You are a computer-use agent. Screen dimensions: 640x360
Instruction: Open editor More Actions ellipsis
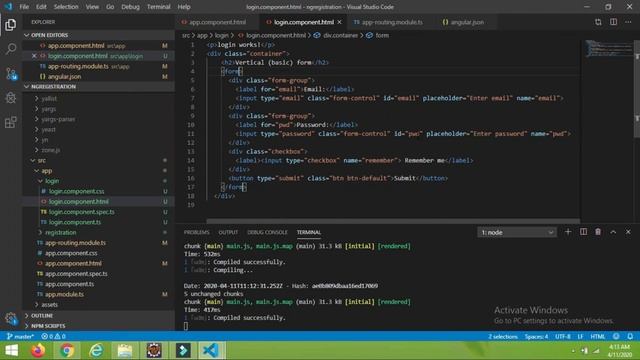628,22
